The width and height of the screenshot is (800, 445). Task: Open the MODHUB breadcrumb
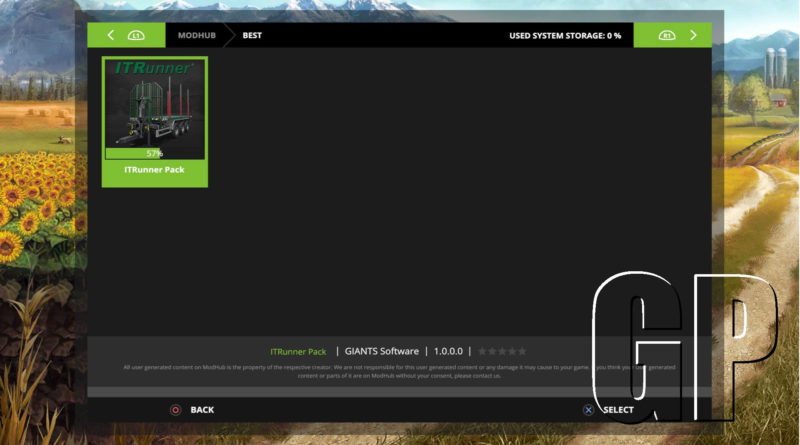(196, 35)
